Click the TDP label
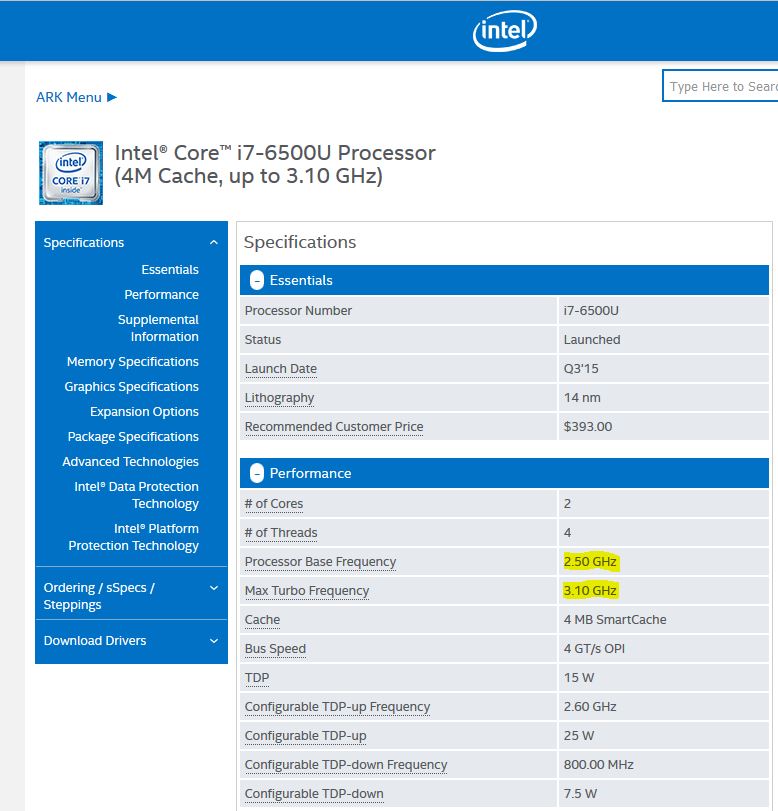This screenshot has width=778, height=811. pos(257,678)
